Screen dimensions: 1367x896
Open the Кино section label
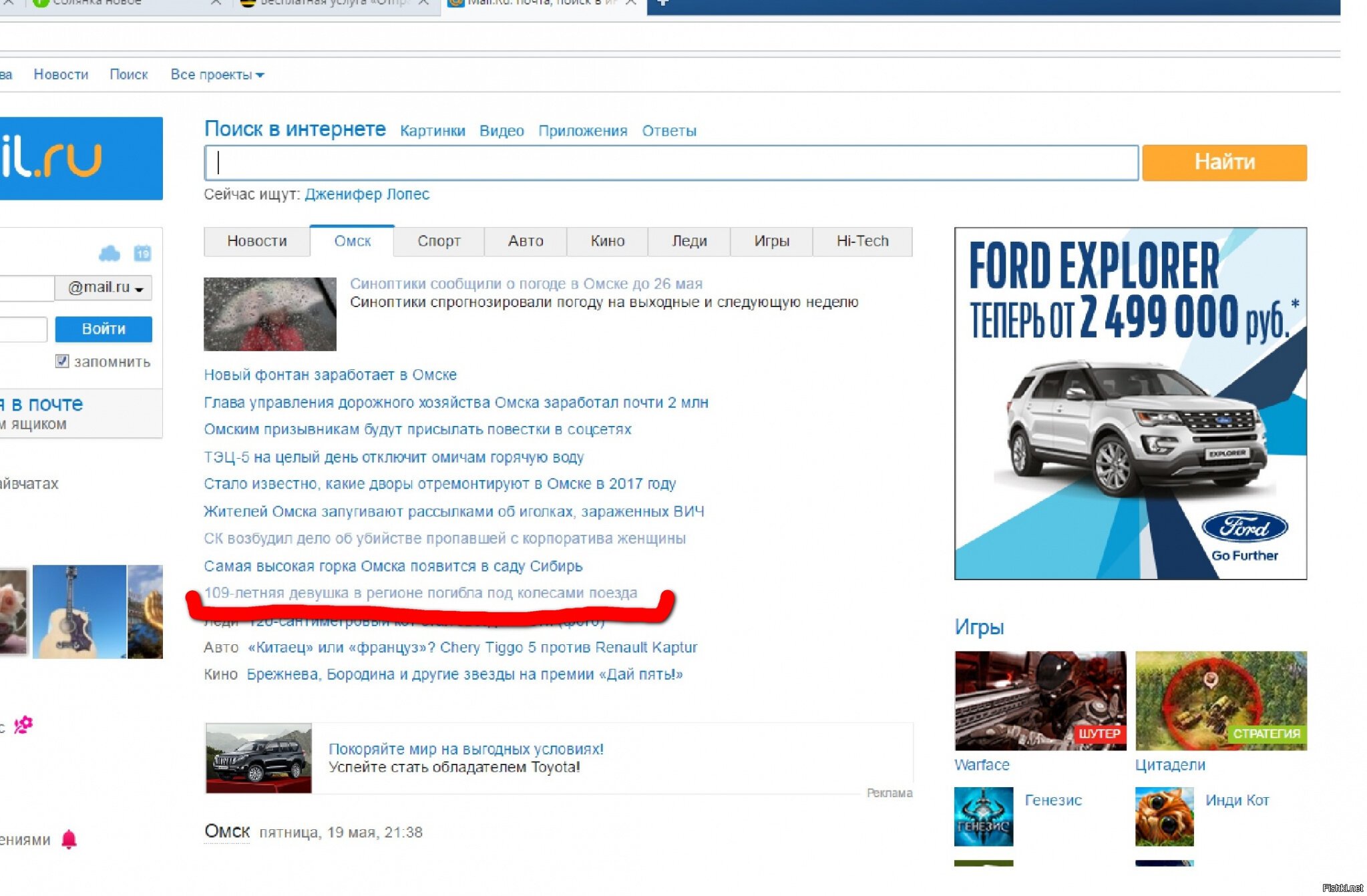point(221,674)
